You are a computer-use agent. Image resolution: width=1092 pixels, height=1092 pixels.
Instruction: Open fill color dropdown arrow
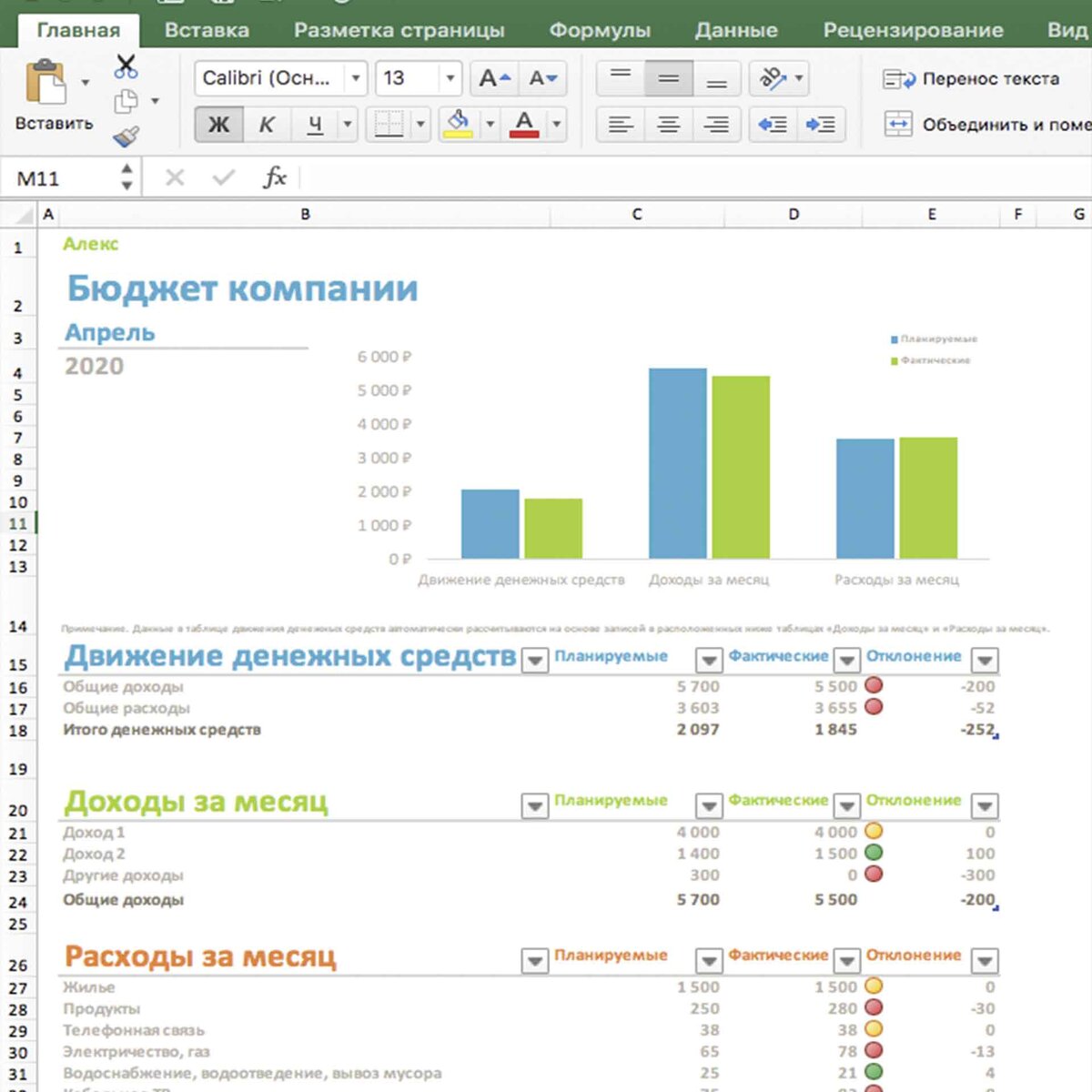pyautogui.click(x=490, y=125)
